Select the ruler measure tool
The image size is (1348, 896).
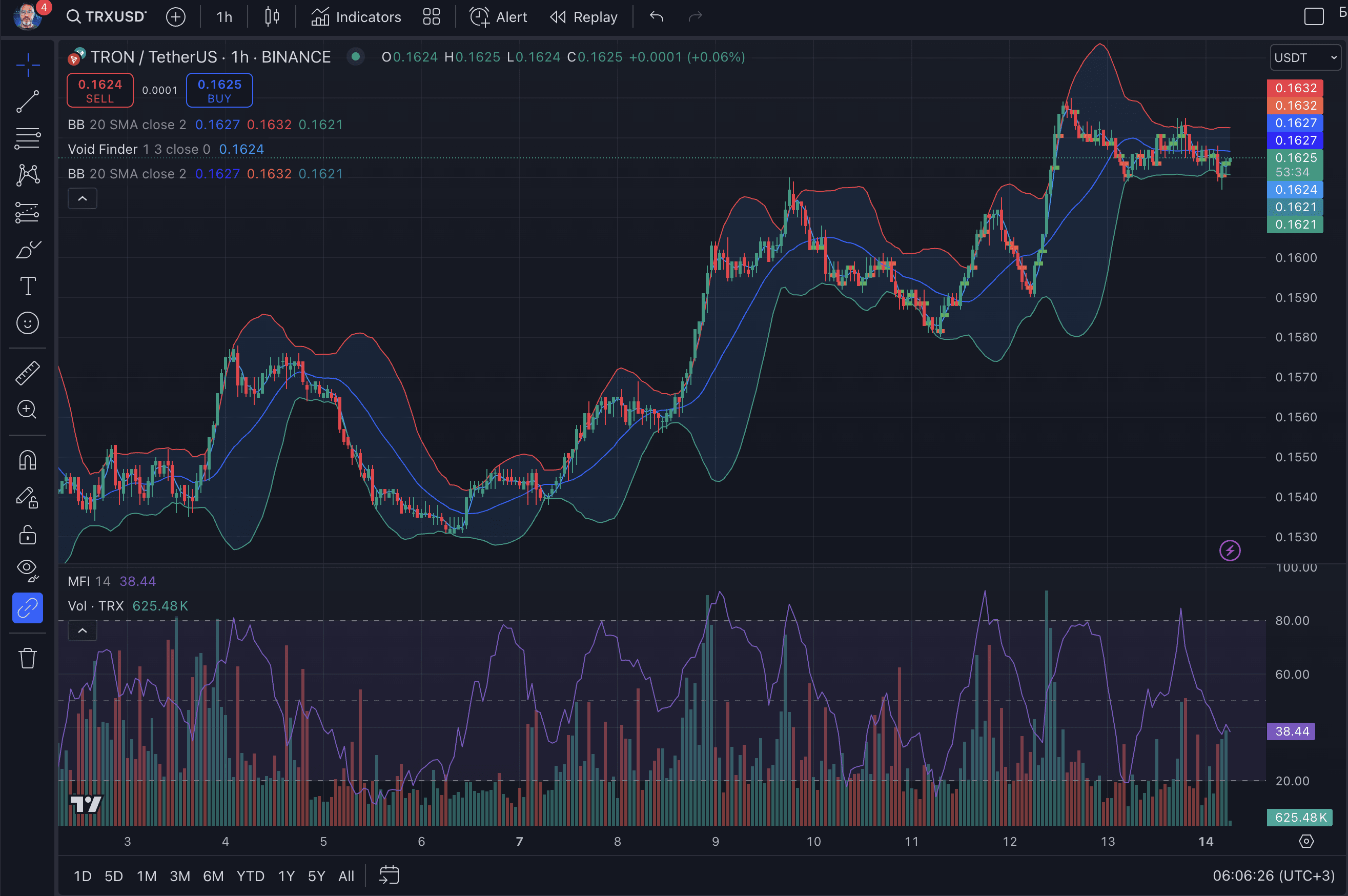[x=28, y=373]
